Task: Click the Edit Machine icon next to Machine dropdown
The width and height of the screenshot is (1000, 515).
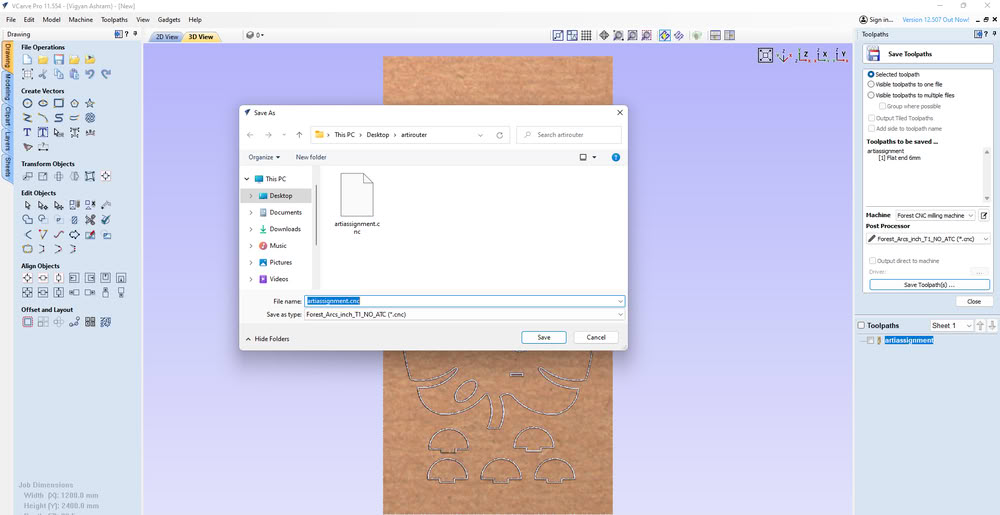Action: (x=984, y=215)
